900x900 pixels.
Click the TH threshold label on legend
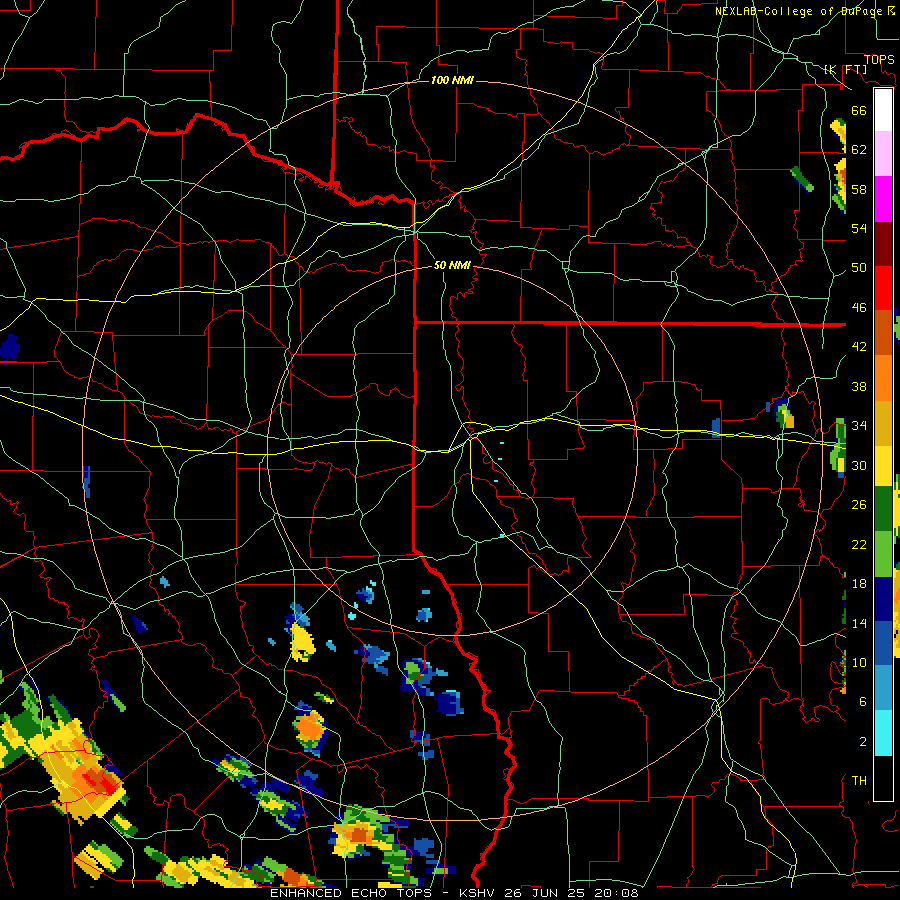[x=859, y=781]
